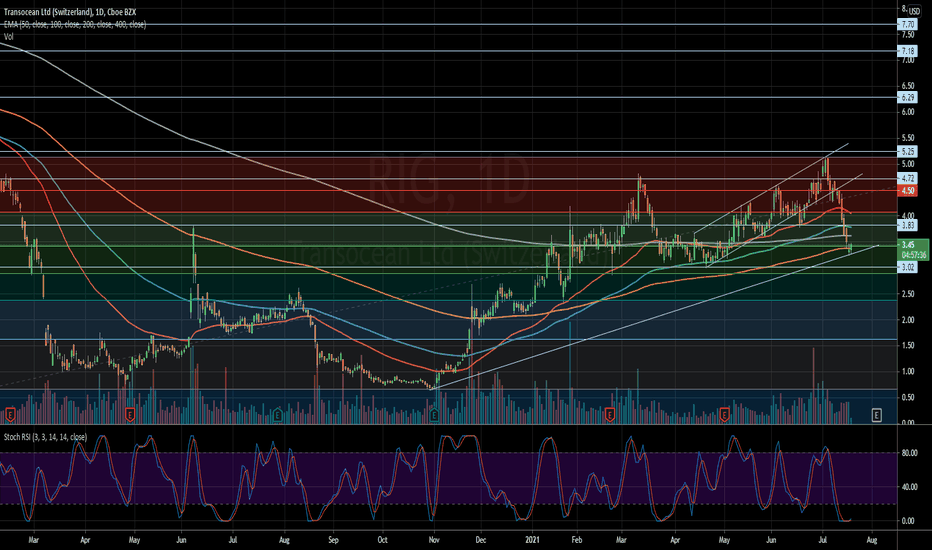Viewport: 932px width, 550px height.
Task: Click the Jul label near the chart's right end
Action: (x=823, y=540)
